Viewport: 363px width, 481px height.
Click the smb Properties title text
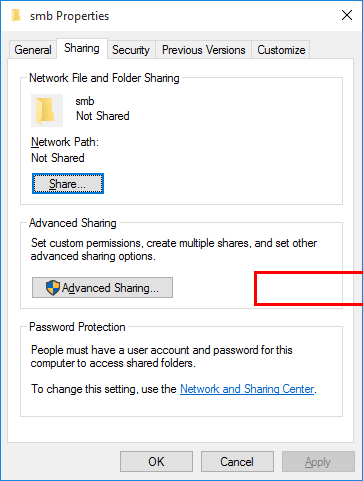[69, 16]
